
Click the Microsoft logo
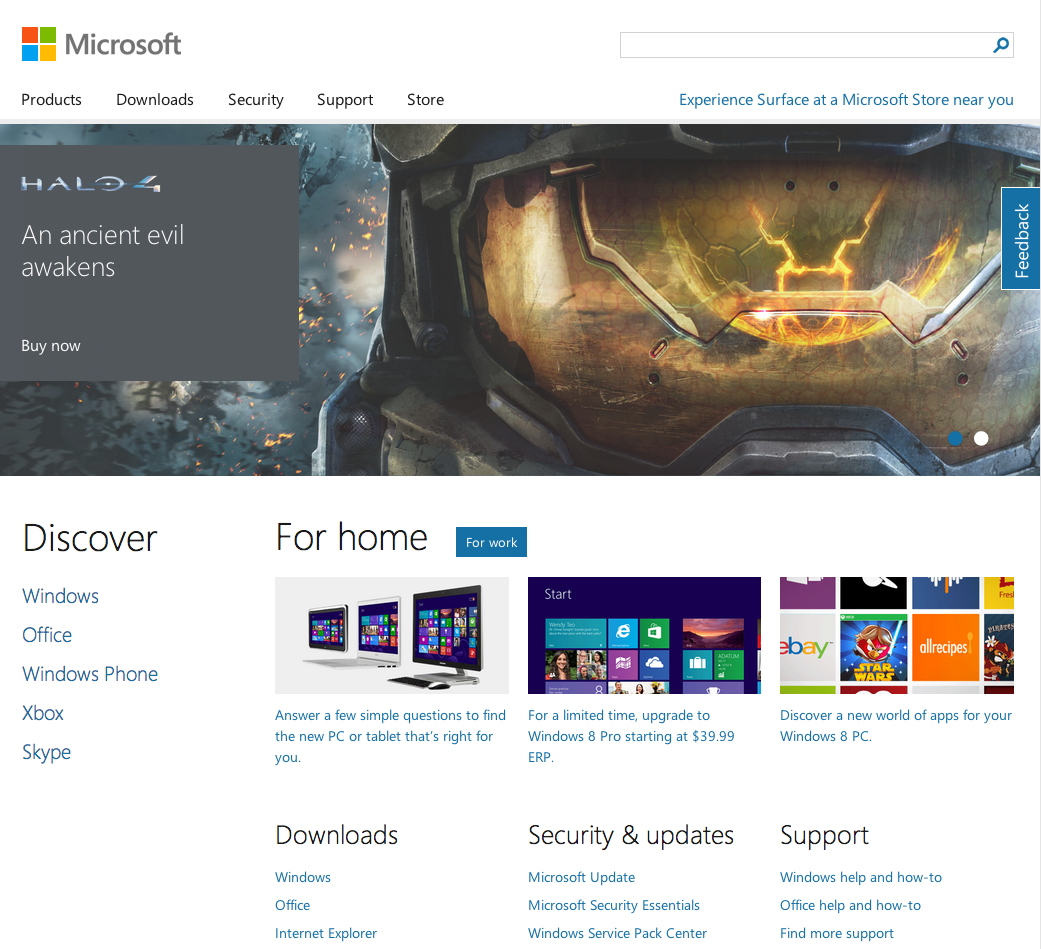coord(101,44)
